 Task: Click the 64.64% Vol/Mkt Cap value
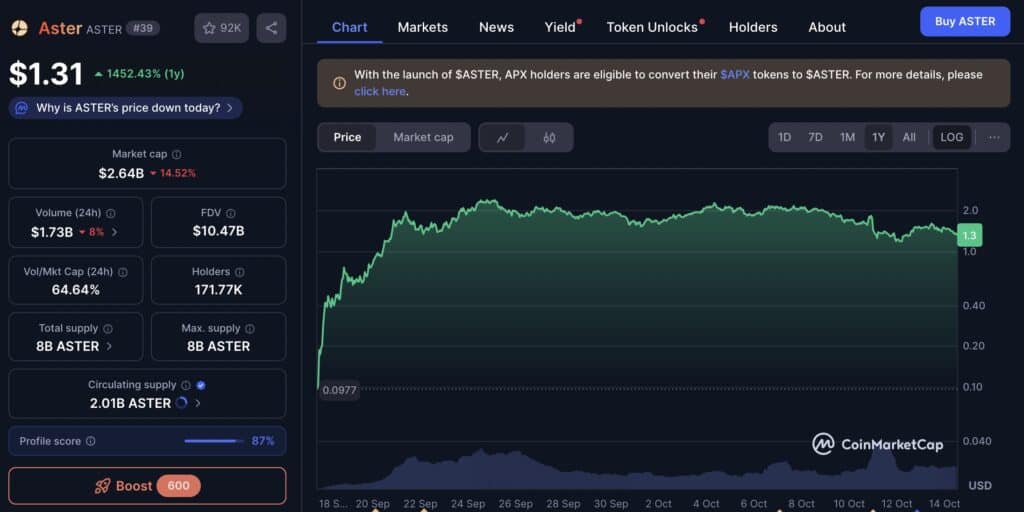(x=76, y=289)
